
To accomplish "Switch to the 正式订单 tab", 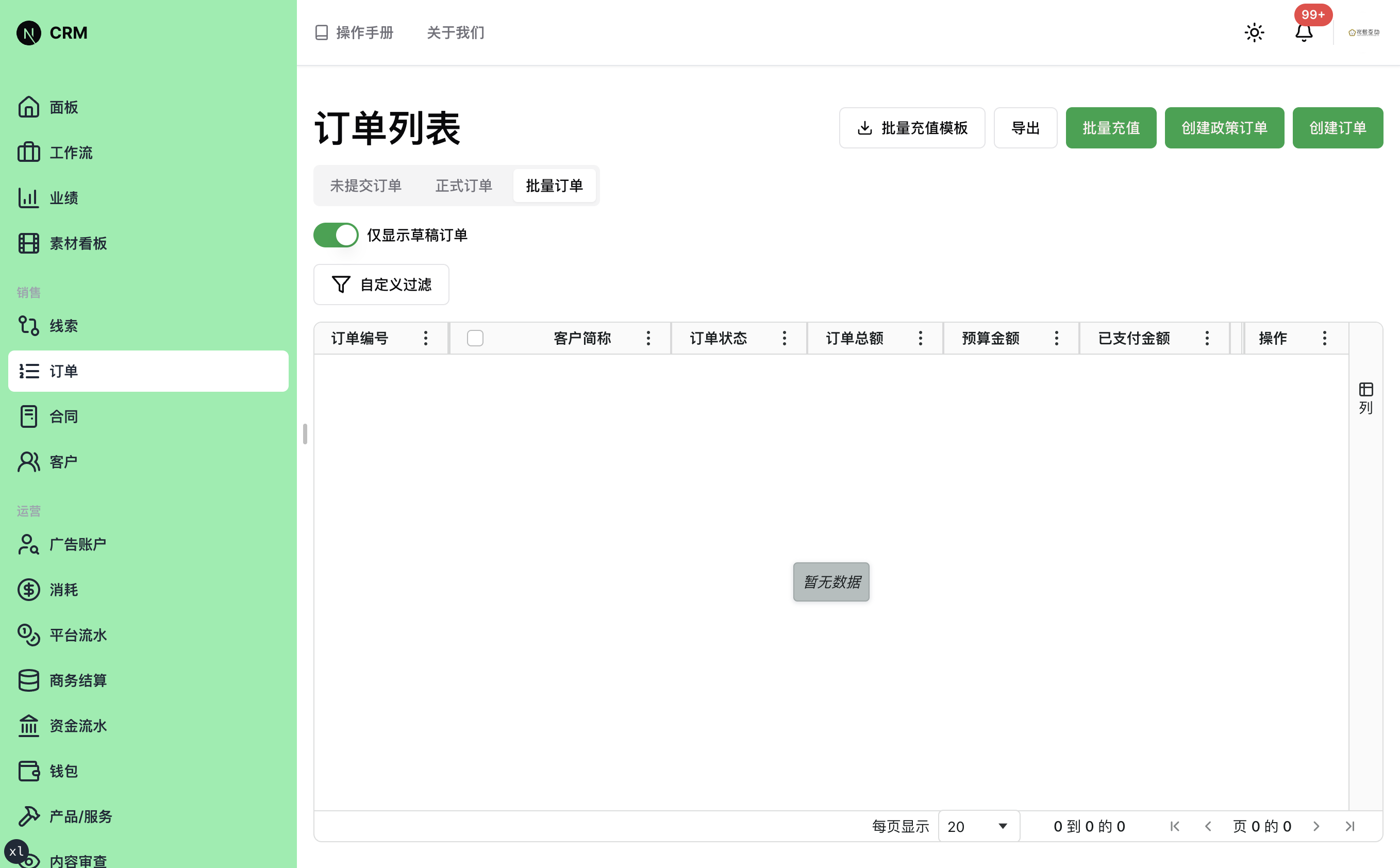I will (463, 186).
